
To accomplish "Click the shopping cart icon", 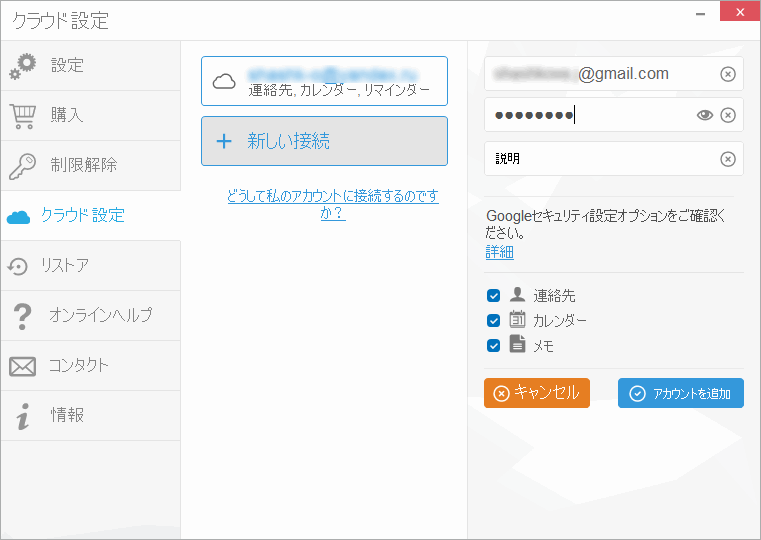I will (x=23, y=117).
